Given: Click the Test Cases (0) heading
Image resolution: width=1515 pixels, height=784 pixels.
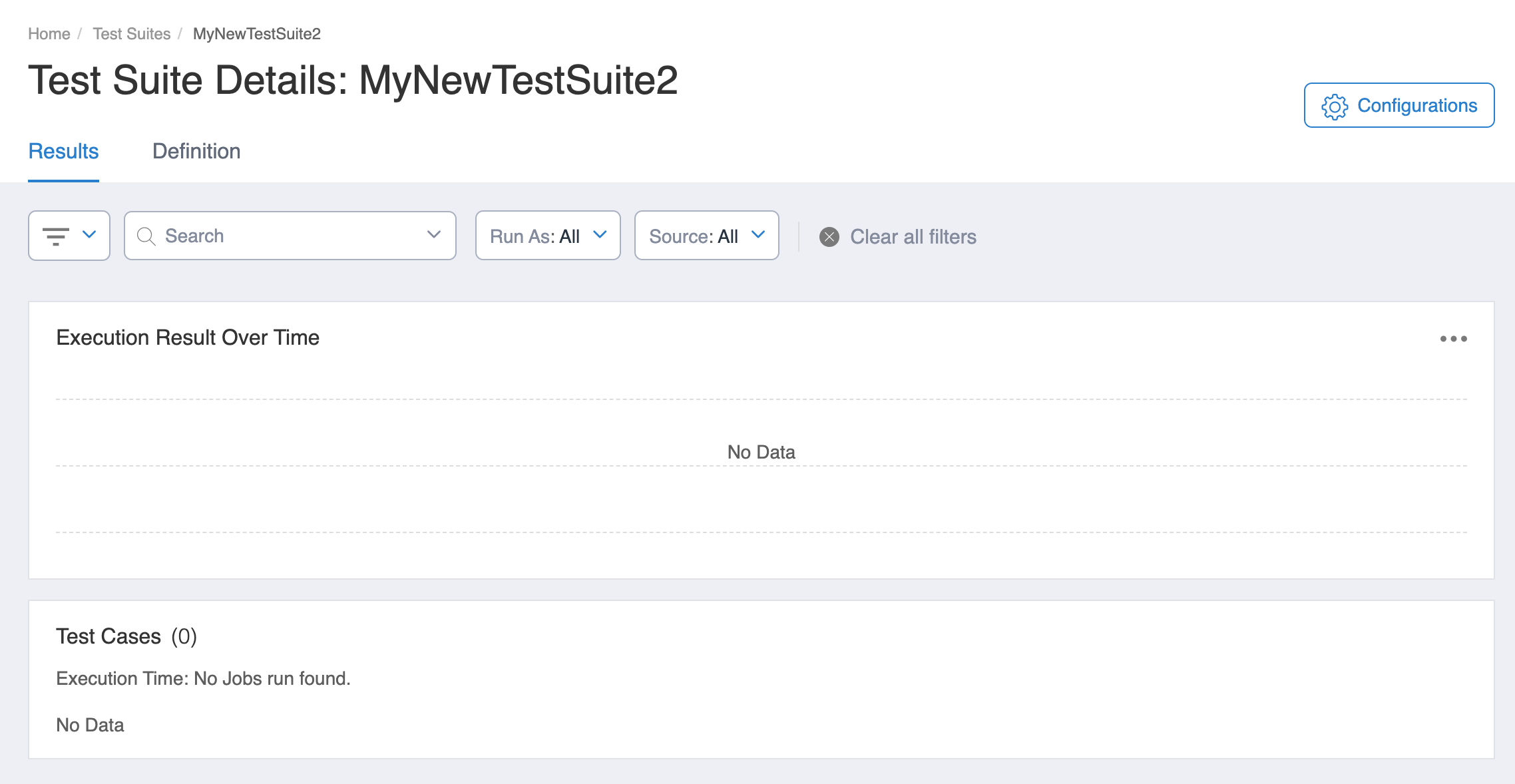Looking at the screenshot, I should (126, 636).
